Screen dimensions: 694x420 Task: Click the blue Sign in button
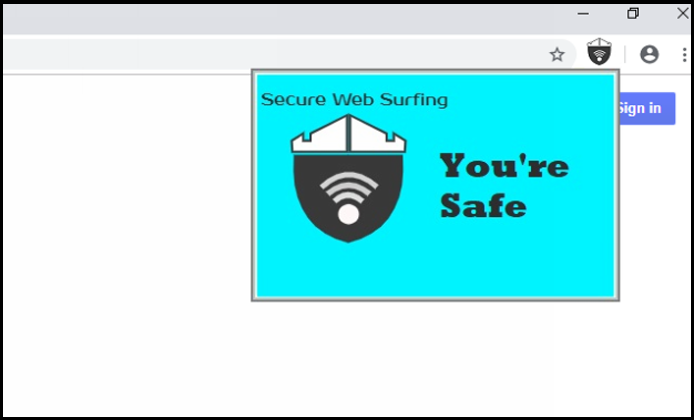coord(647,108)
